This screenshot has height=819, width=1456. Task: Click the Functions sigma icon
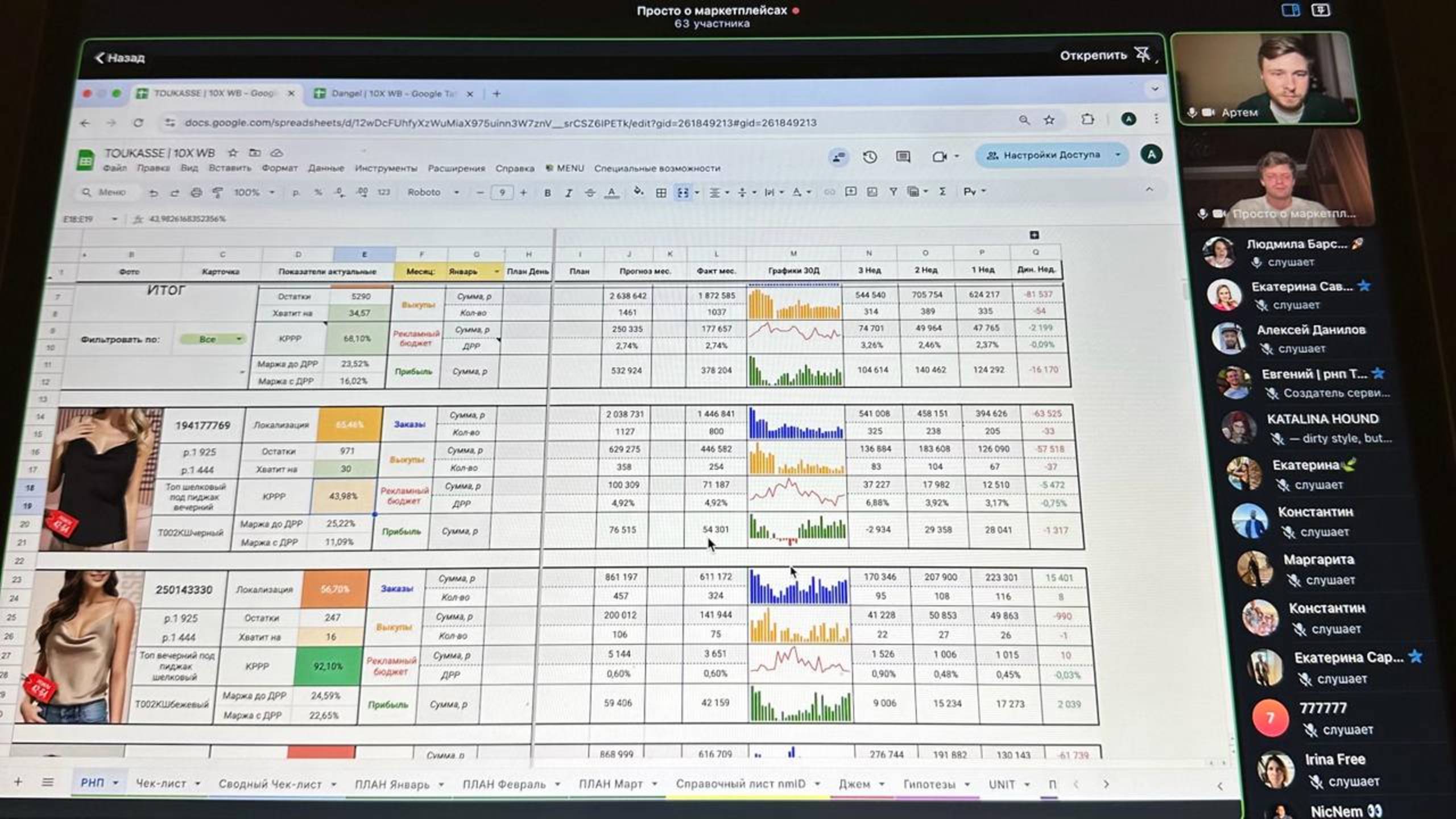coord(942,192)
